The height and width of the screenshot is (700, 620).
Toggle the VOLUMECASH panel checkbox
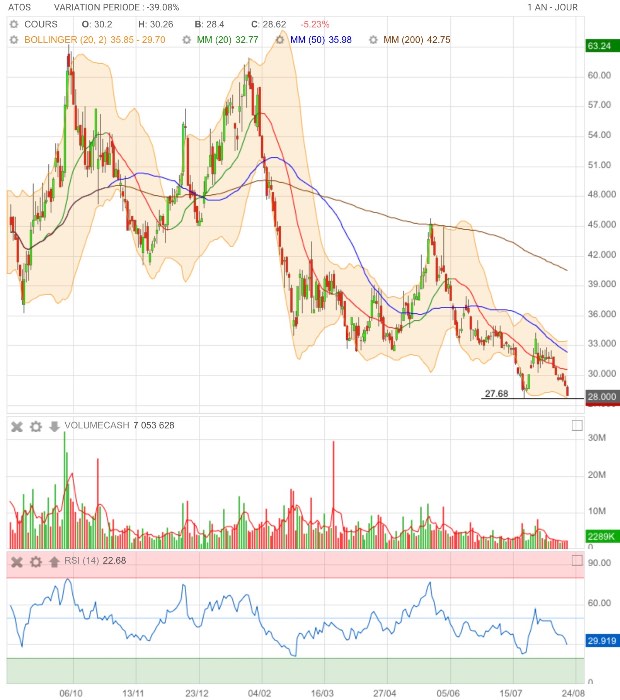click(577, 425)
